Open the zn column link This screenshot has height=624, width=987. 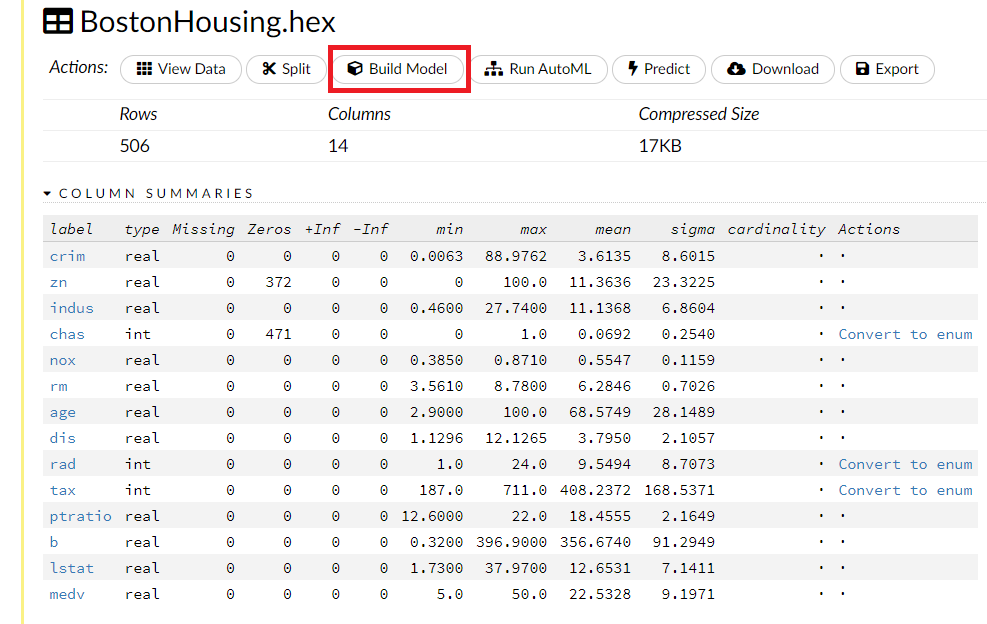pos(58,282)
